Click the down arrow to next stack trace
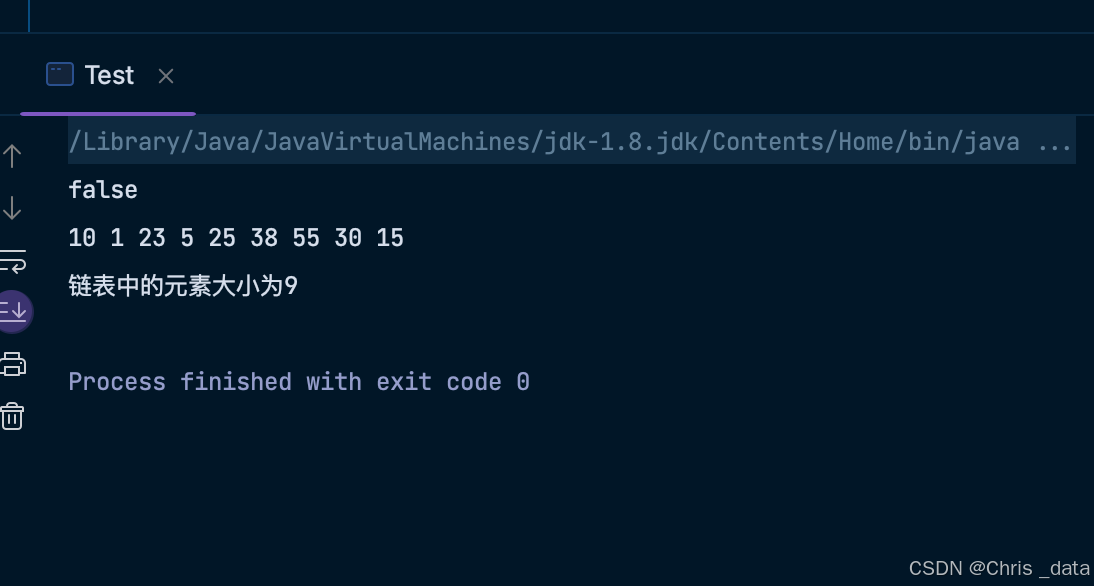This screenshot has height=586, width=1094. (x=12, y=208)
